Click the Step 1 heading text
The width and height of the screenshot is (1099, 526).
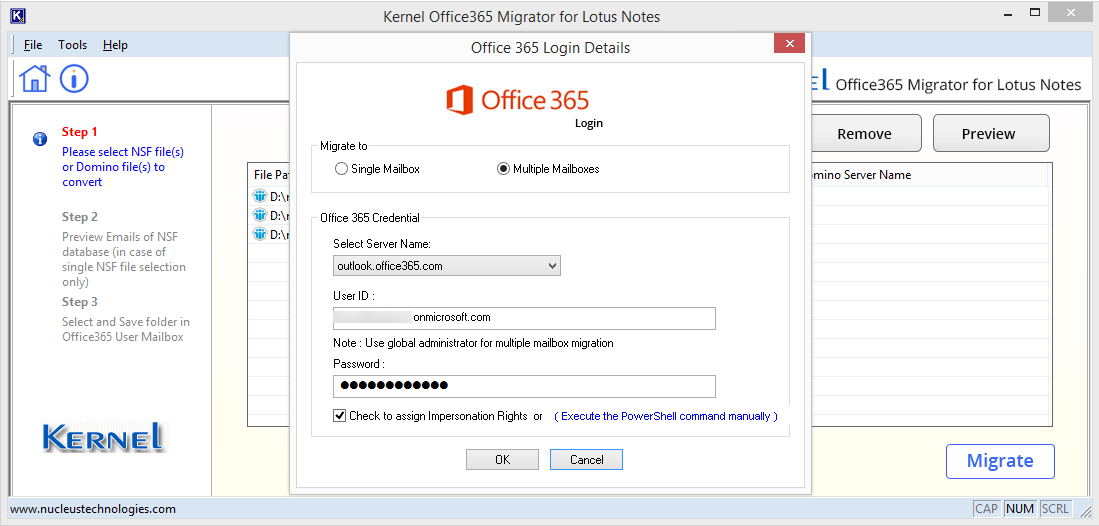[x=79, y=132]
